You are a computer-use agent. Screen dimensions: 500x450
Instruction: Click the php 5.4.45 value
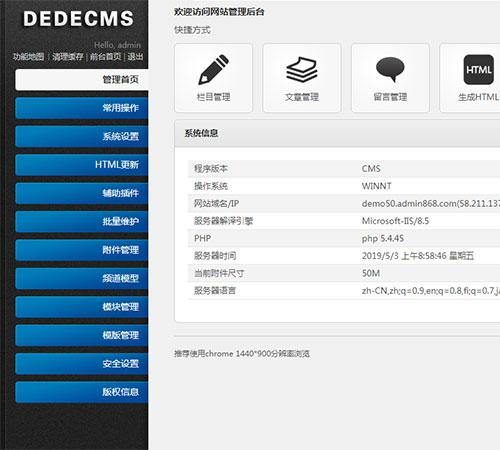[x=383, y=238]
